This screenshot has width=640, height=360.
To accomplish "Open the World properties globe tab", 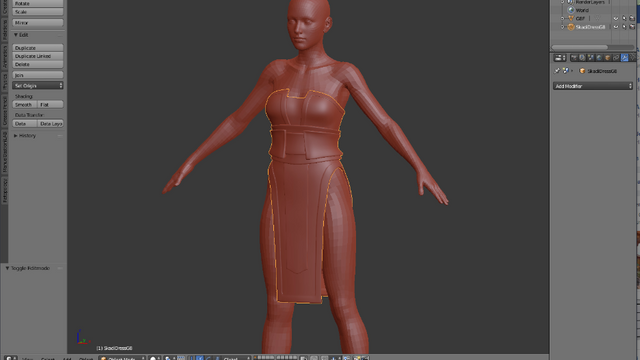I will tap(599, 58).
